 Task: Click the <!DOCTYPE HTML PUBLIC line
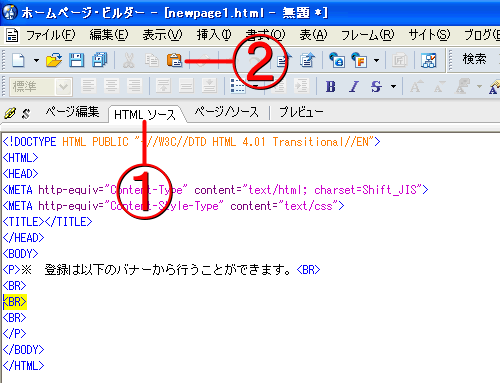pyautogui.click(x=191, y=142)
